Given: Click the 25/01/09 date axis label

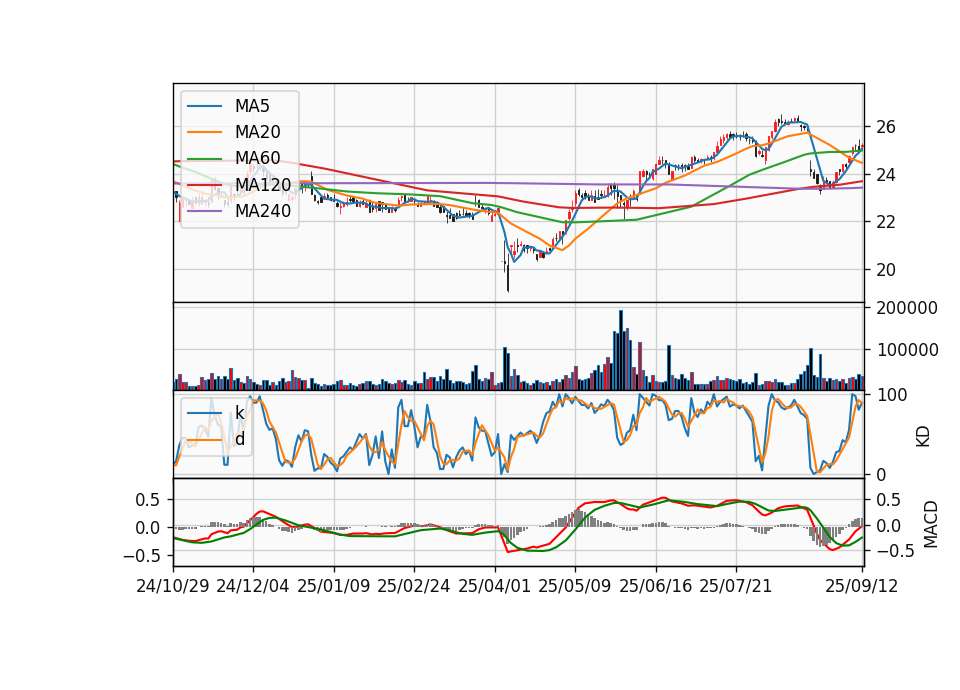Looking at the screenshot, I should tap(334, 586).
